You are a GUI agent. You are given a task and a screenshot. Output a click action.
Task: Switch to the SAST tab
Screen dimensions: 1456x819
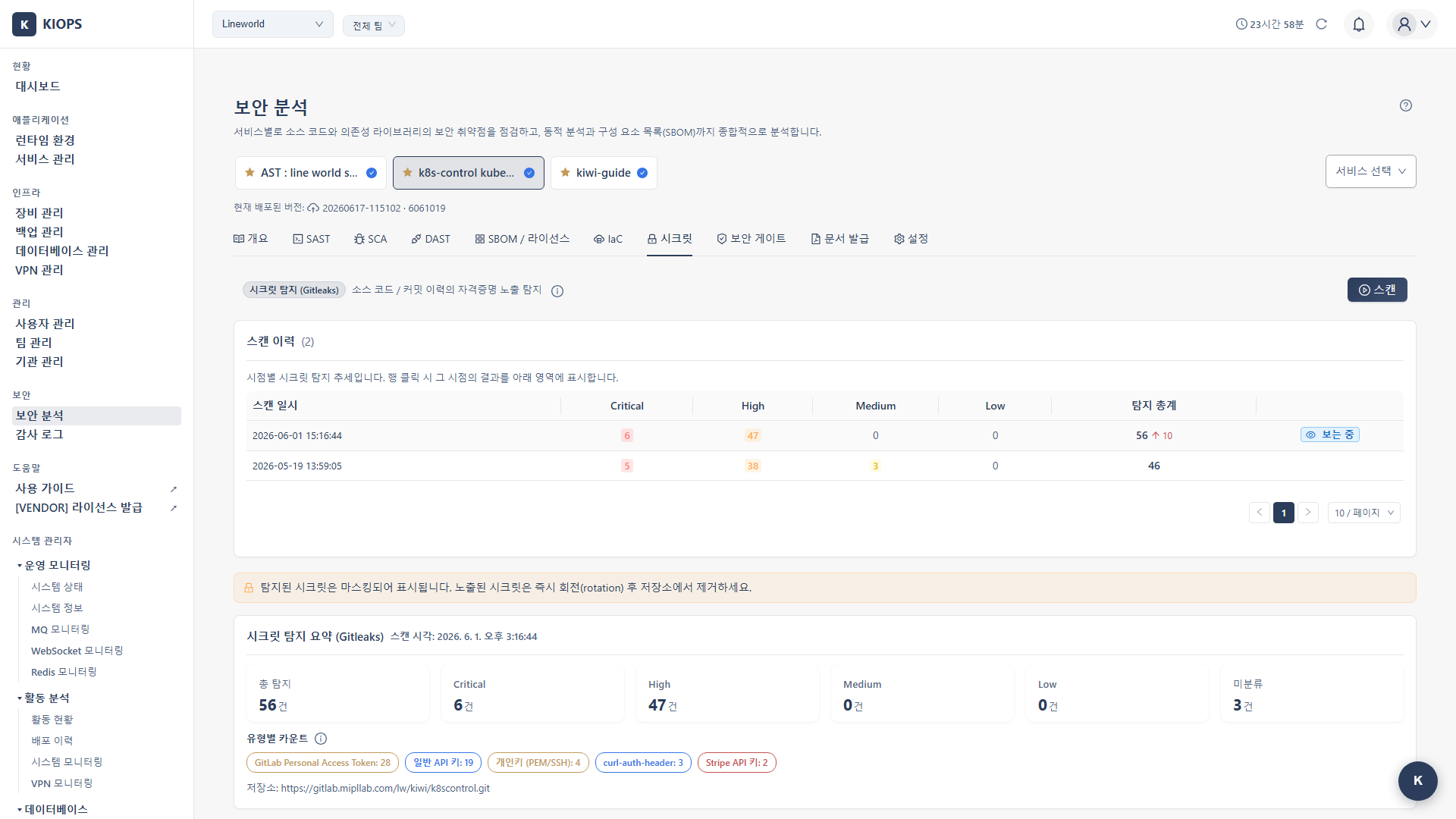tap(312, 239)
